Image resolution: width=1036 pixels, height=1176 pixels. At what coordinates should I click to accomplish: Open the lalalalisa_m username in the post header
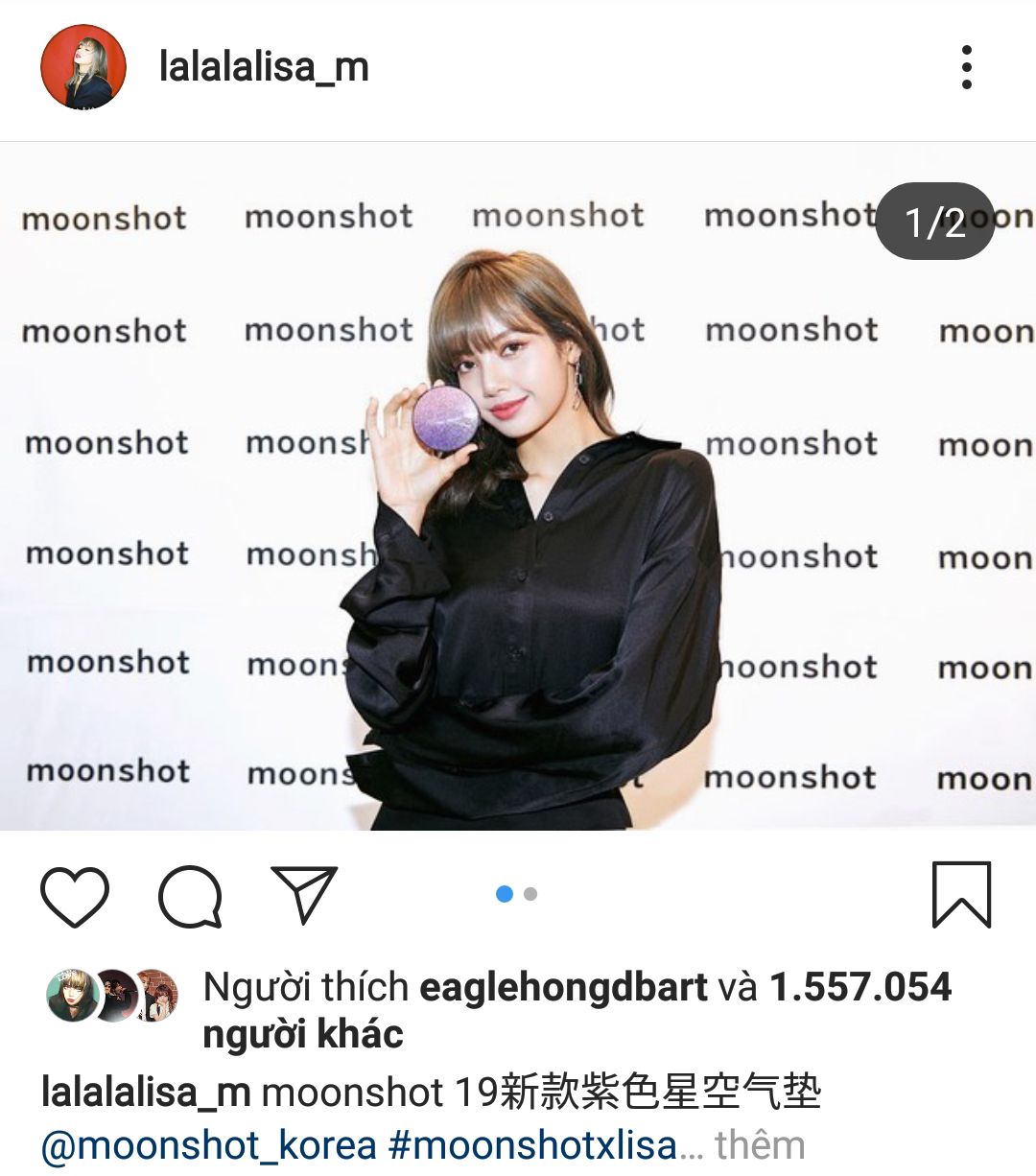pyautogui.click(x=264, y=67)
